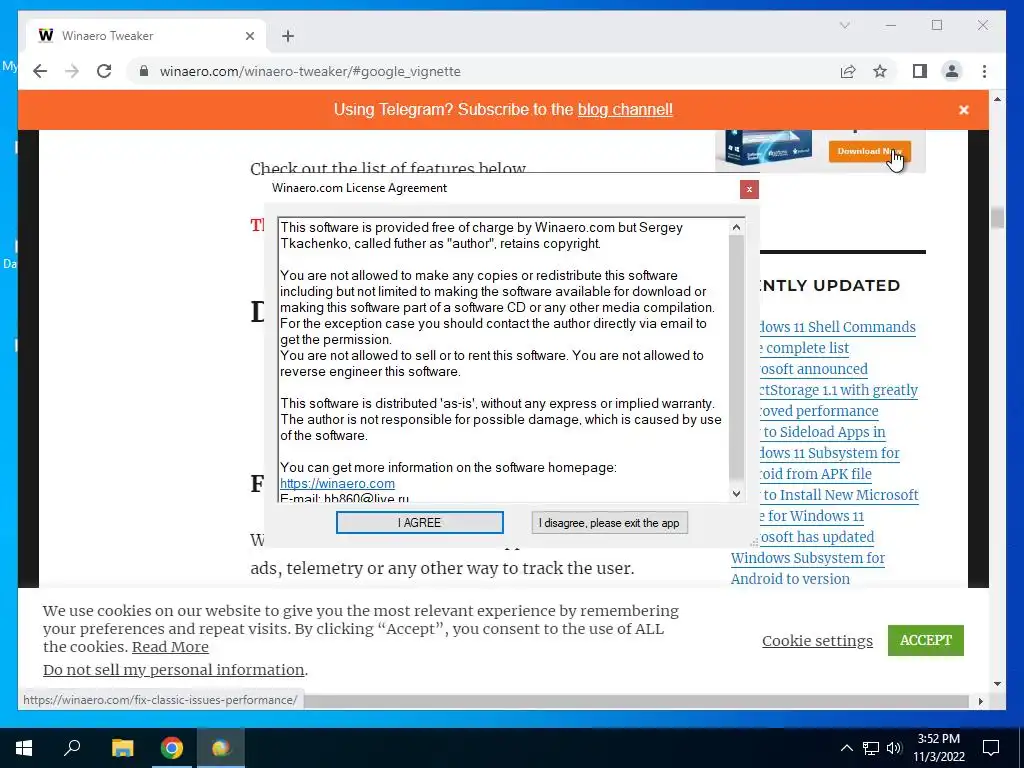
Task: Select the Winaero Tweaker tab
Action: tap(146, 35)
